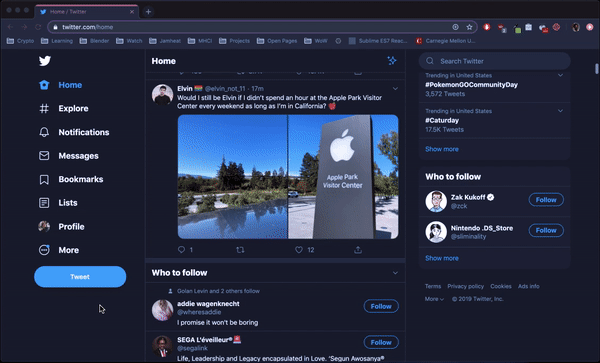
Task: Open the More menu in the sidebar
Action: point(59,250)
